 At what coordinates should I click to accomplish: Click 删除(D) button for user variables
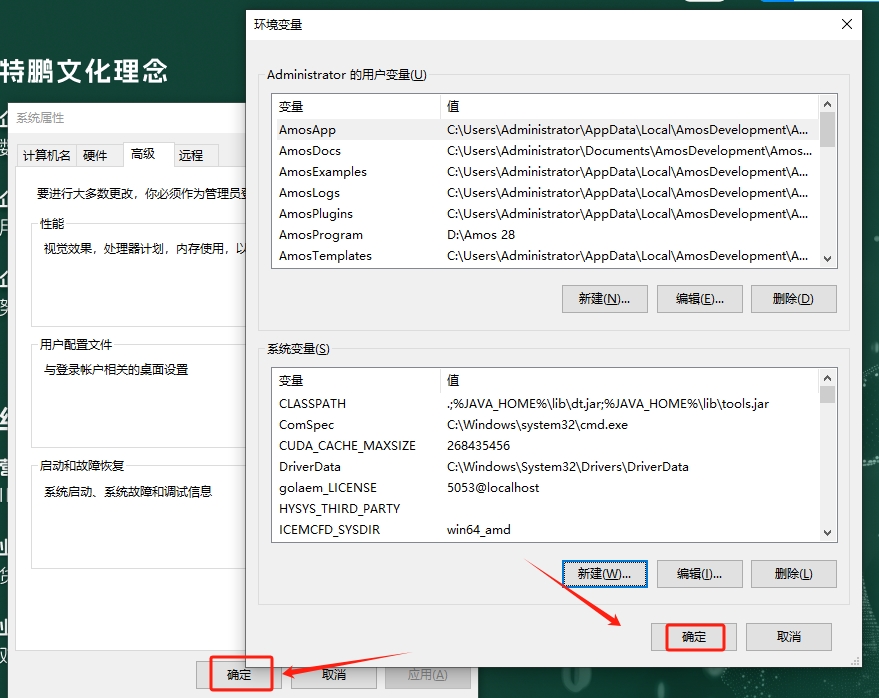pyautogui.click(x=792, y=299)
